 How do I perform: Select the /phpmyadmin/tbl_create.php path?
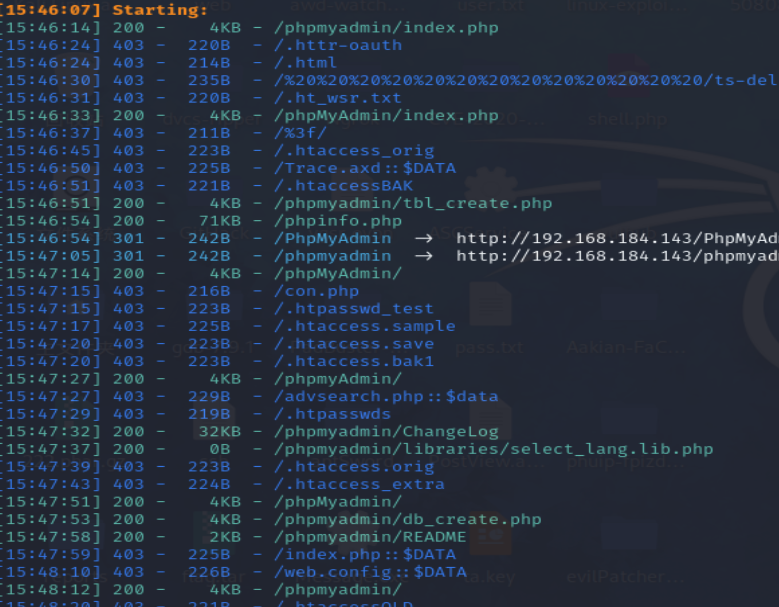(413, 203)
